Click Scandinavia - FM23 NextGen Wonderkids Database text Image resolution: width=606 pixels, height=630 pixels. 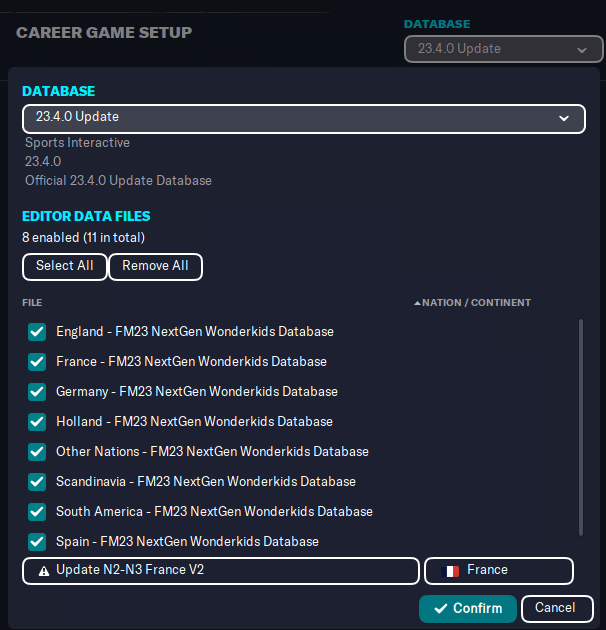[x=206, y=482]
